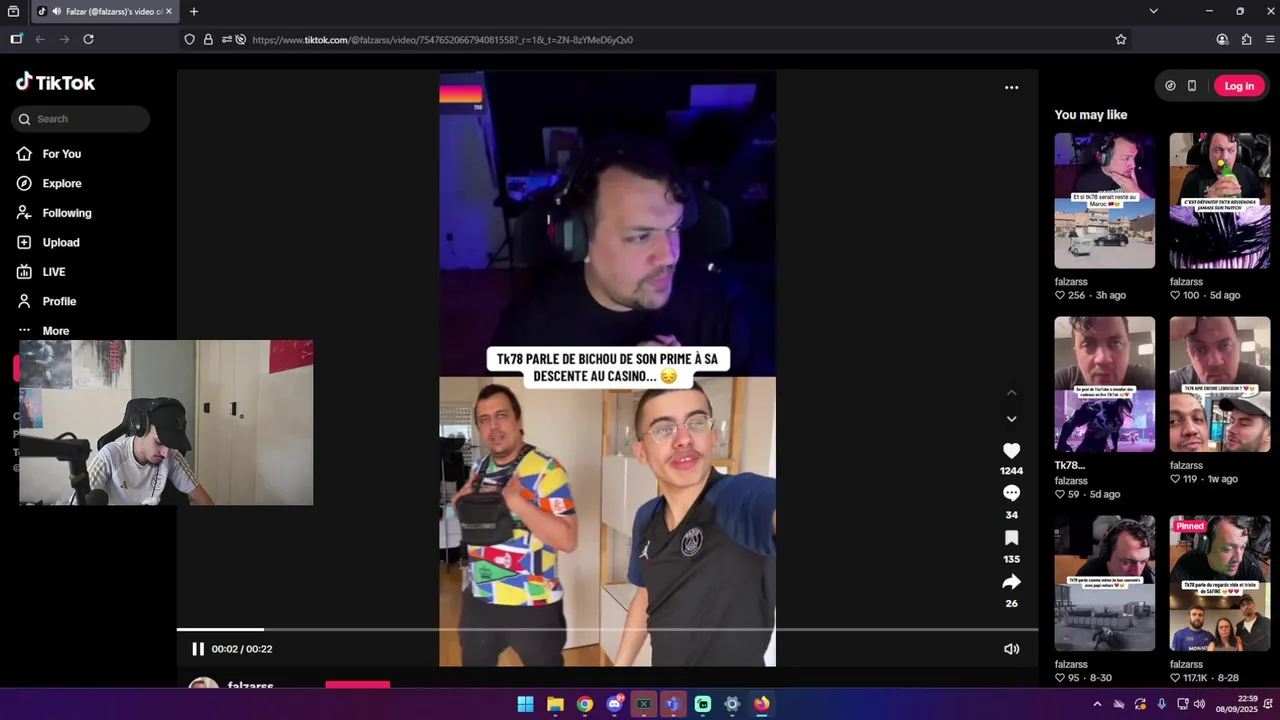
Task: Open the tracking protection shield icon
Action: 189,40
